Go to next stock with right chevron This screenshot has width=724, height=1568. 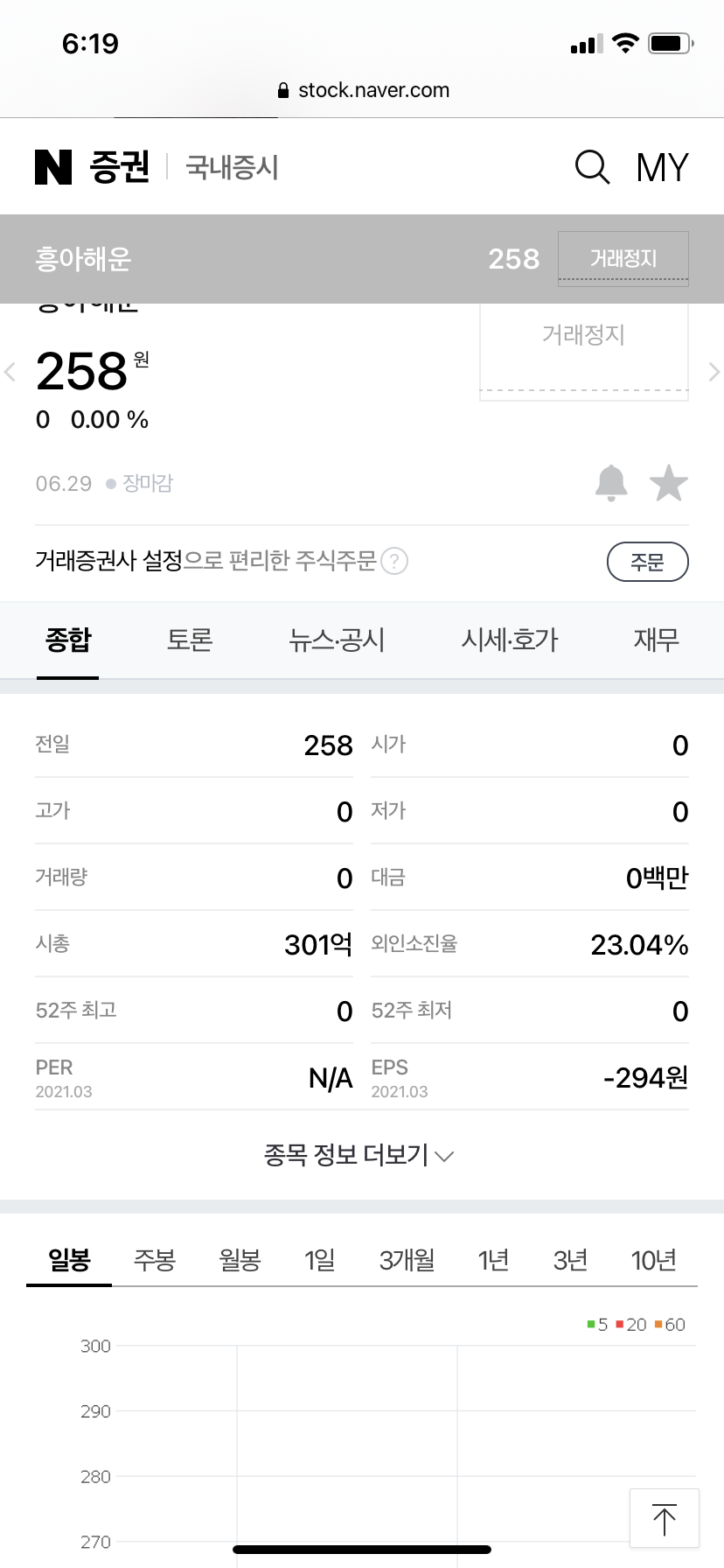click(714, 372)
